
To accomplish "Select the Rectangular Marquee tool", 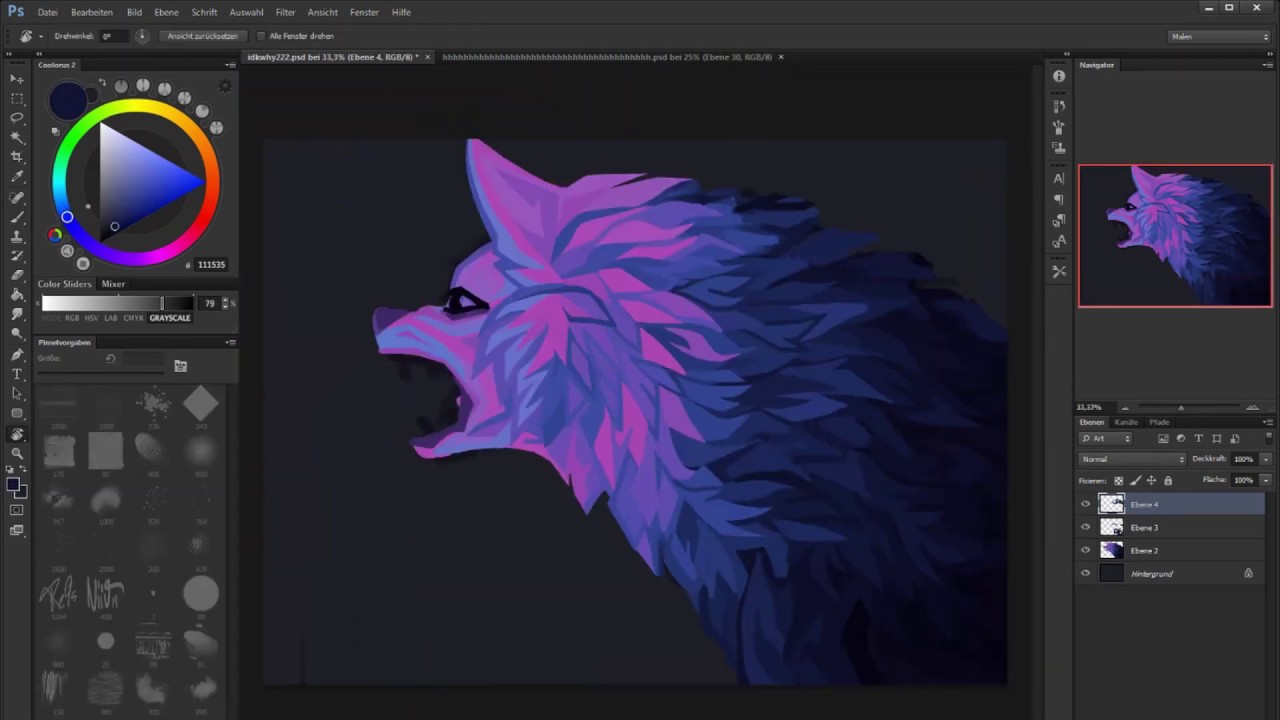I will click(x=17, y=99).
